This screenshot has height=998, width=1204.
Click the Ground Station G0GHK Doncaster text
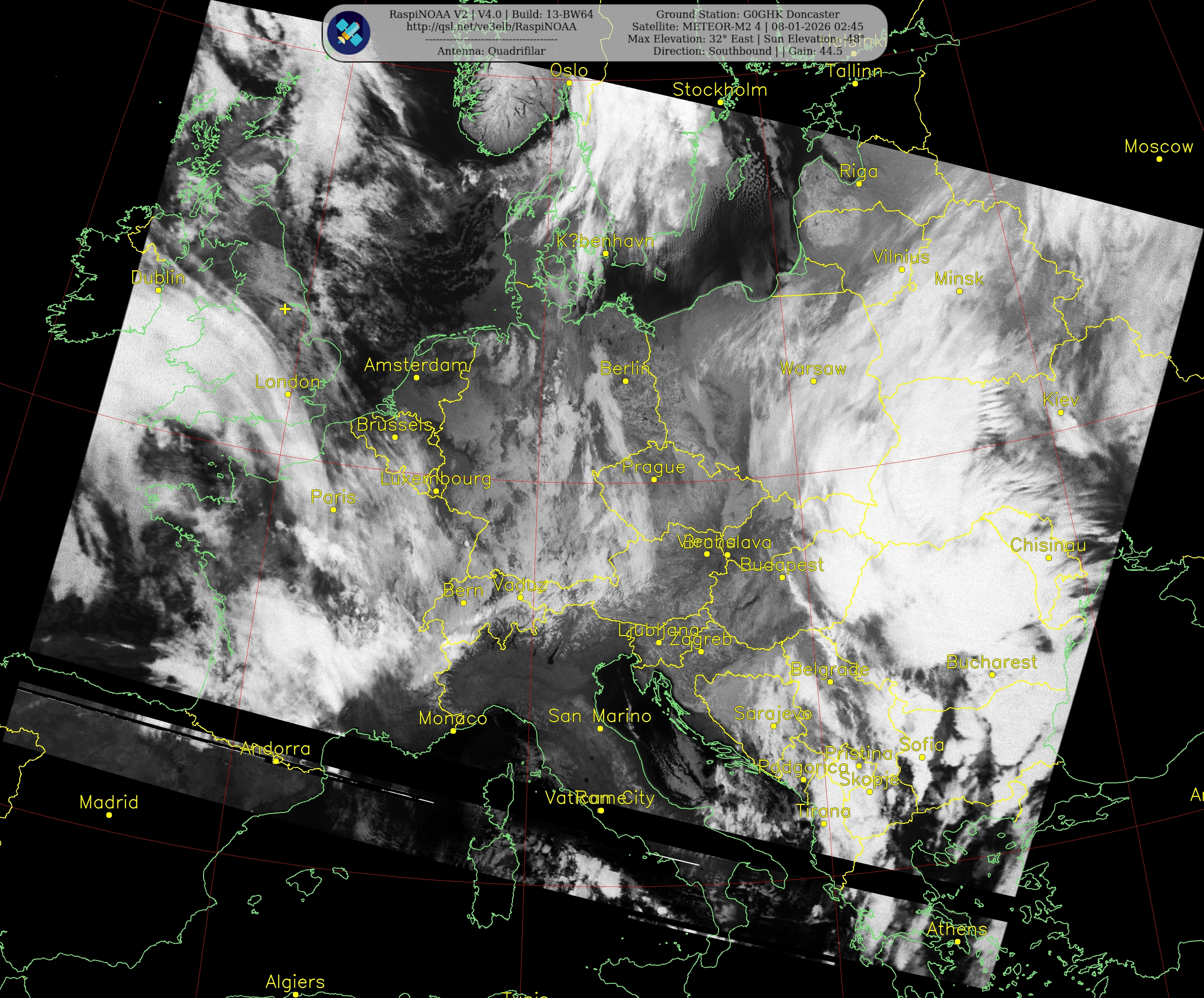[748, 14]
